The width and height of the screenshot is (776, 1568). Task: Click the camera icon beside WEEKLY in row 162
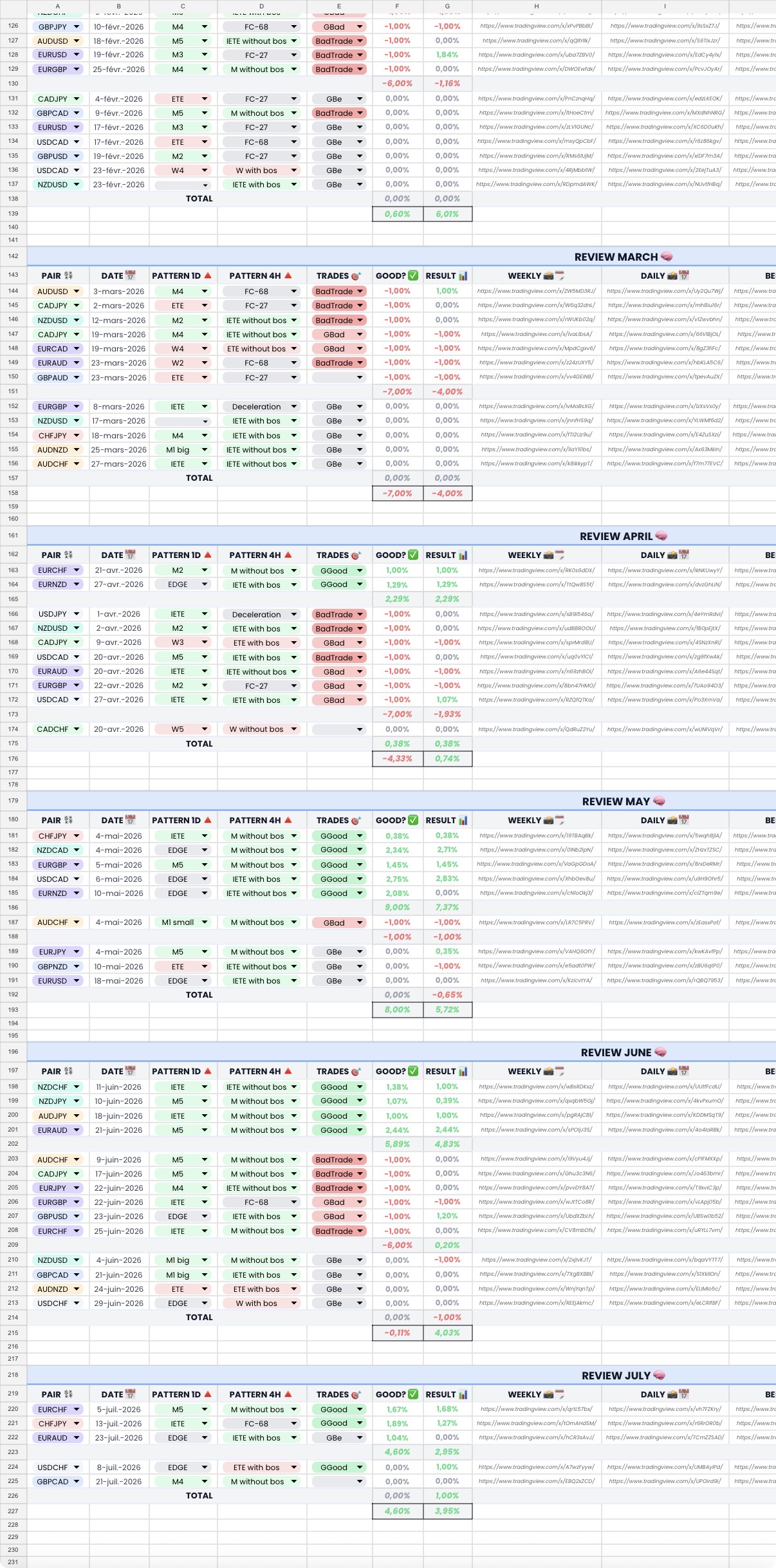548,555
